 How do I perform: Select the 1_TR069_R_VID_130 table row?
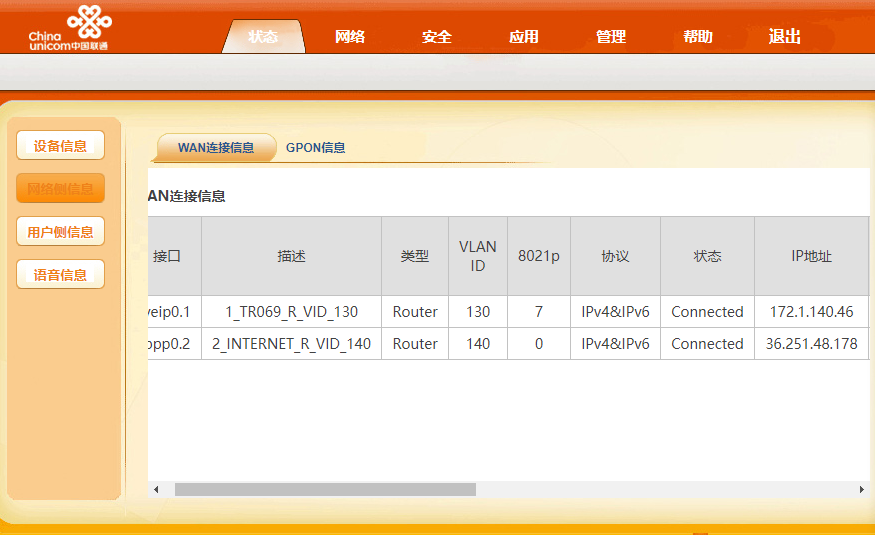pos(508,312)
